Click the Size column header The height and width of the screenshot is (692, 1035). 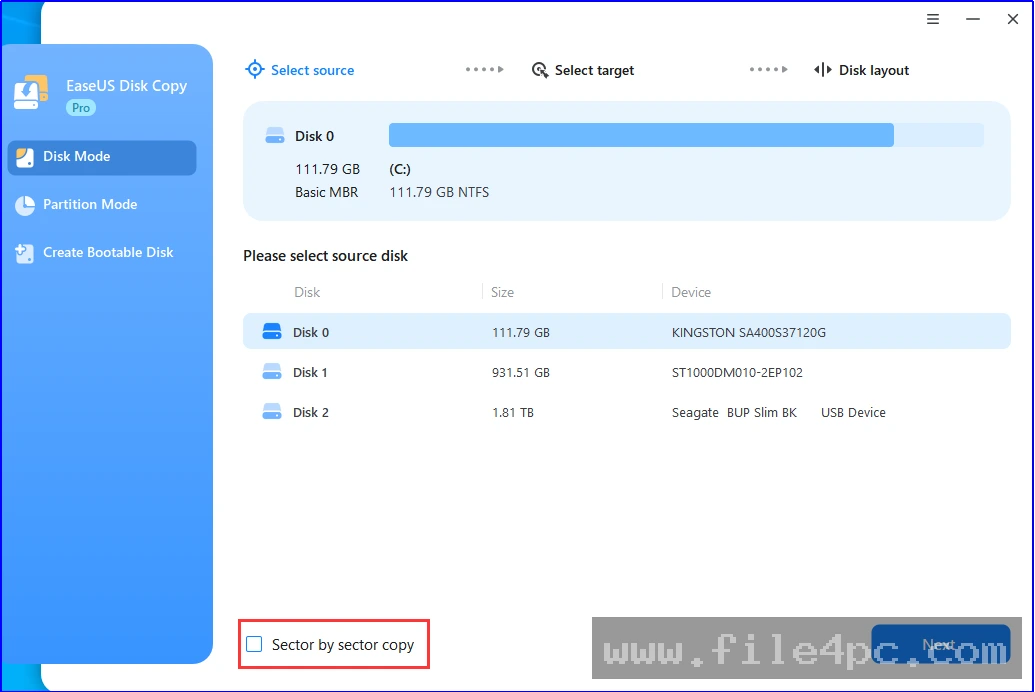502,292
